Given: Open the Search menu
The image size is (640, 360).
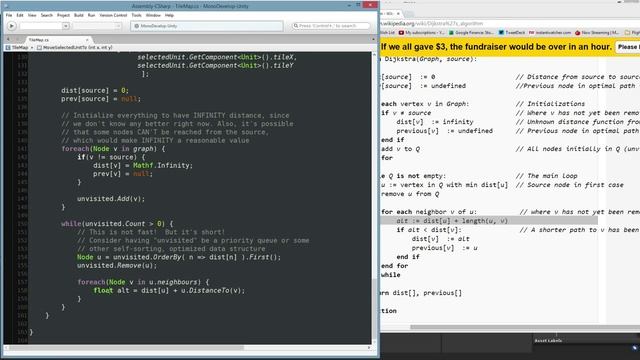Looking at the screenshot, I should (47, 15).
